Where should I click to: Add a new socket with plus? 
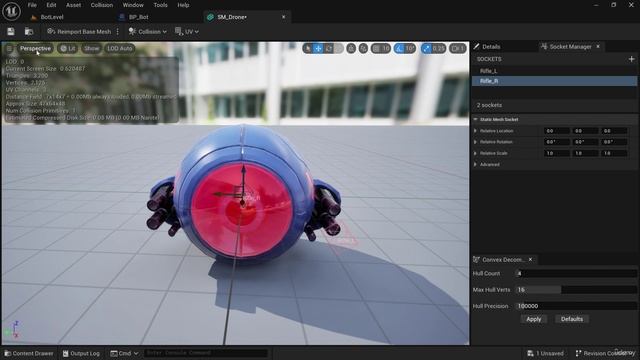(631, 59)
